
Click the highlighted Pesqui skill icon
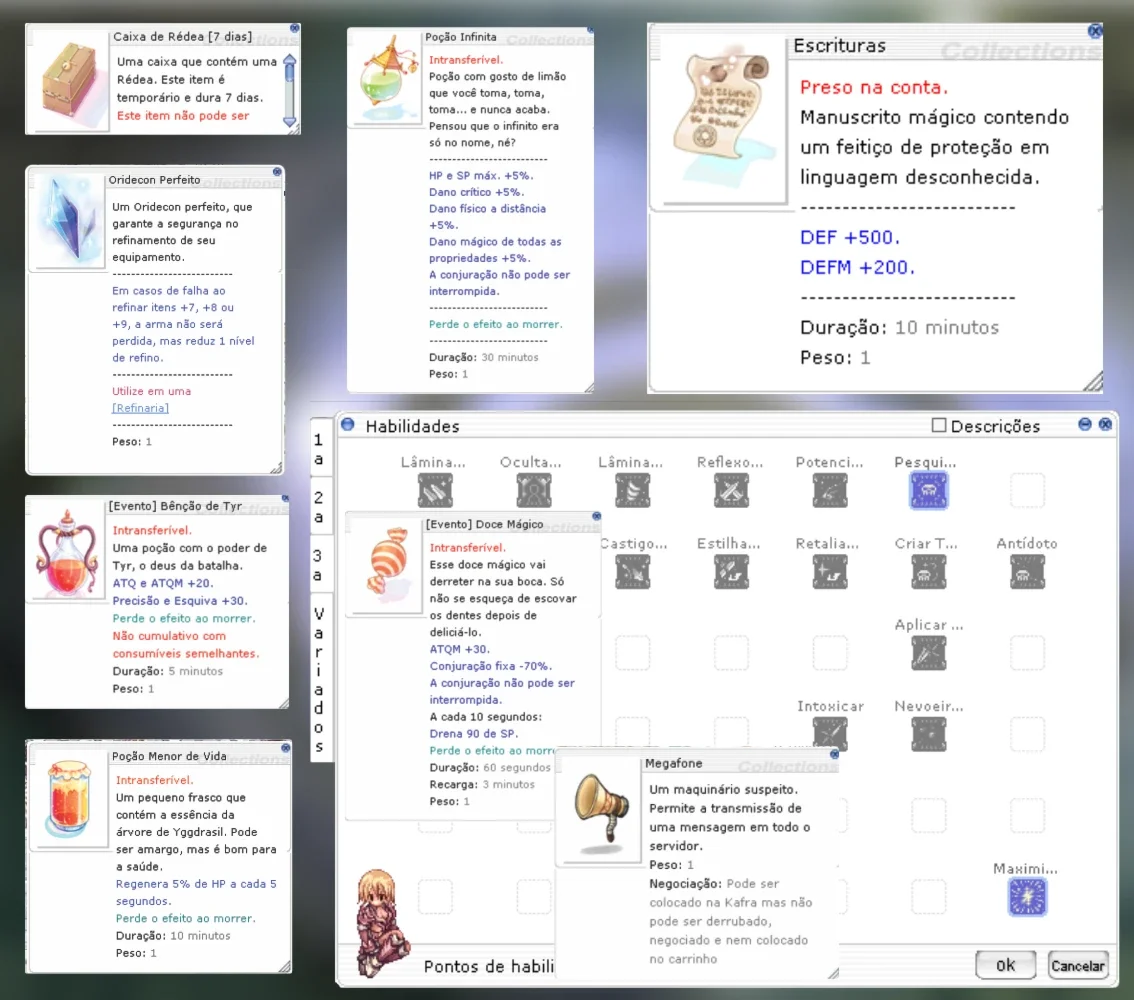929,491
